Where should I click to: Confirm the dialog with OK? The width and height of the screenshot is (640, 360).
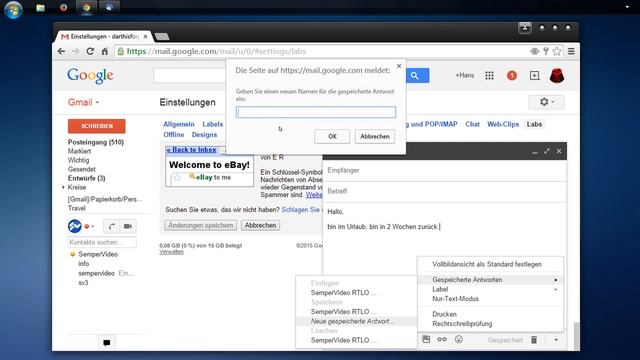(332, 136)
